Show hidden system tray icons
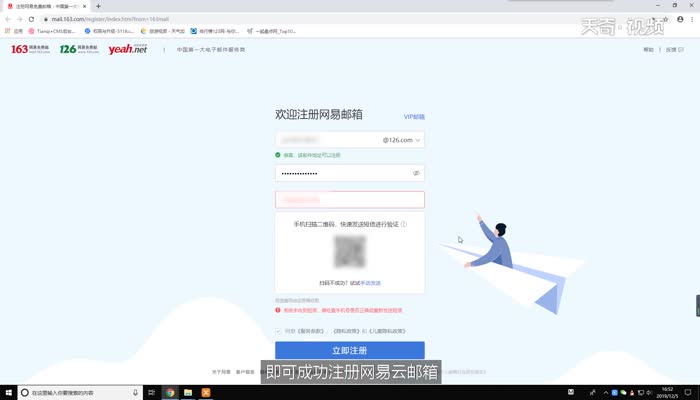This screenshot has height=400, width=700. point(605,392)
